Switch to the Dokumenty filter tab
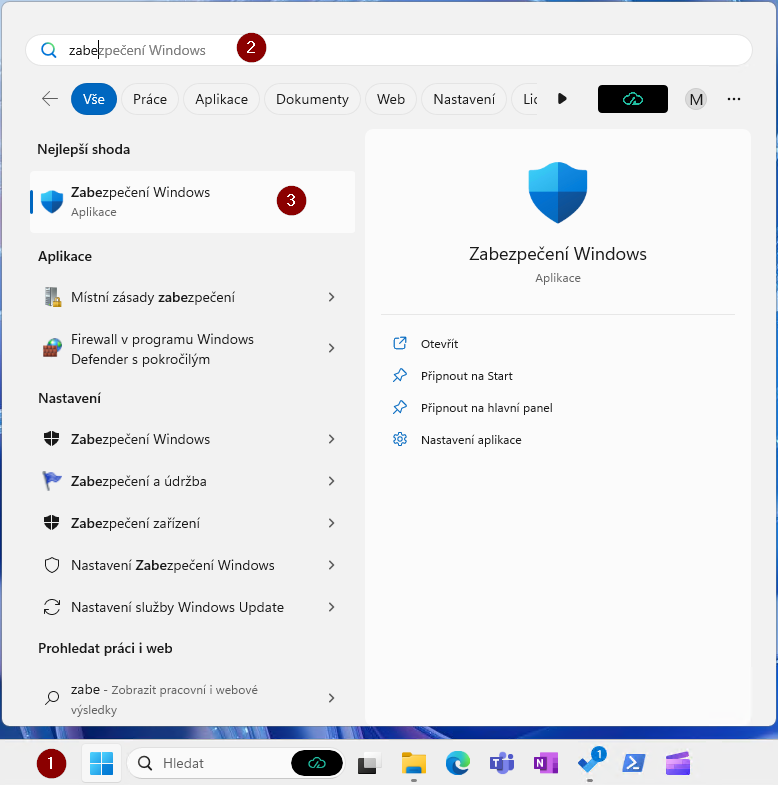The height and width of the screenshot is (785, 778). [312, 99]
